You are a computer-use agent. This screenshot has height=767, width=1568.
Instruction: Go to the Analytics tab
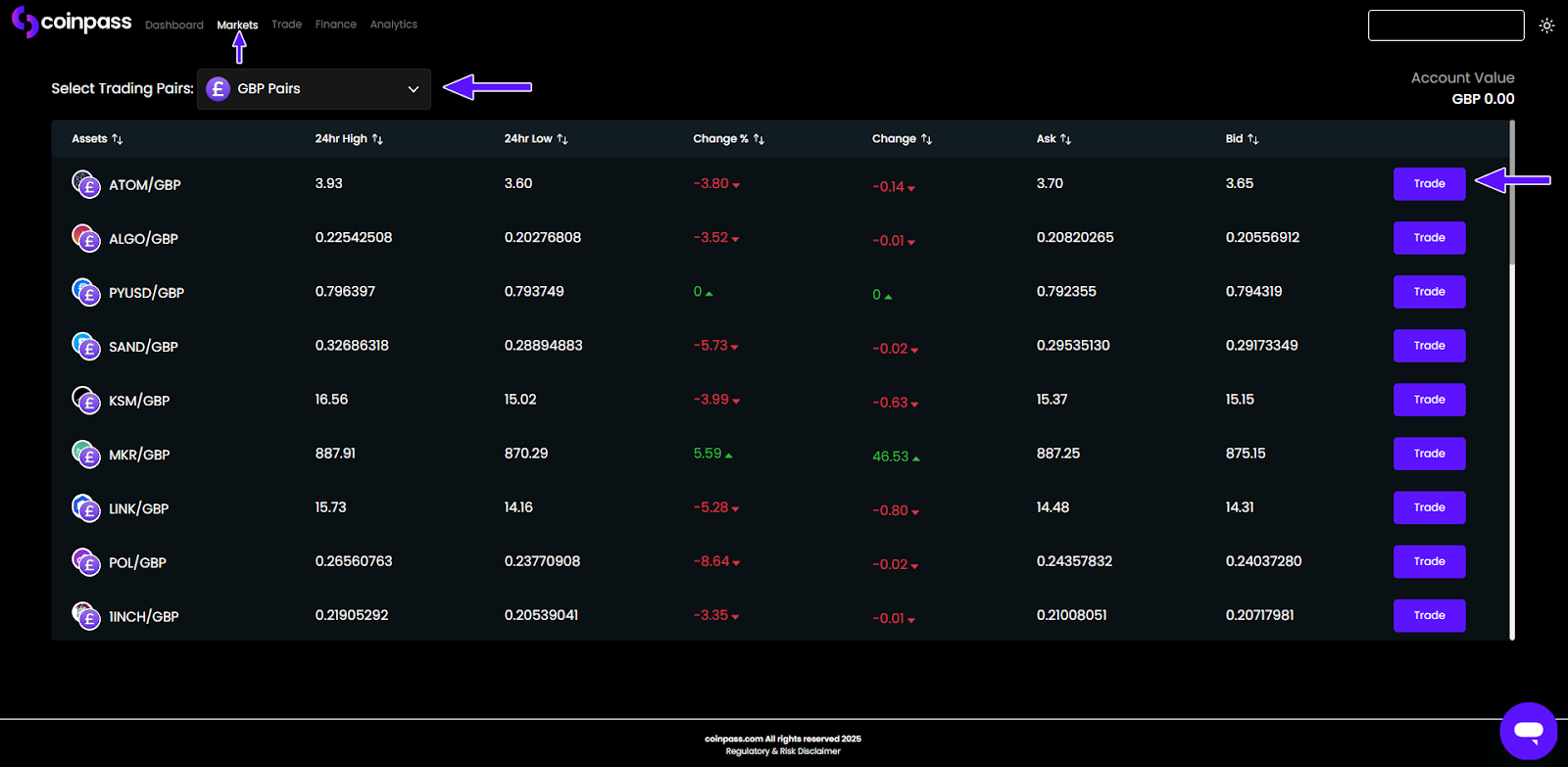tap(393, 24)
